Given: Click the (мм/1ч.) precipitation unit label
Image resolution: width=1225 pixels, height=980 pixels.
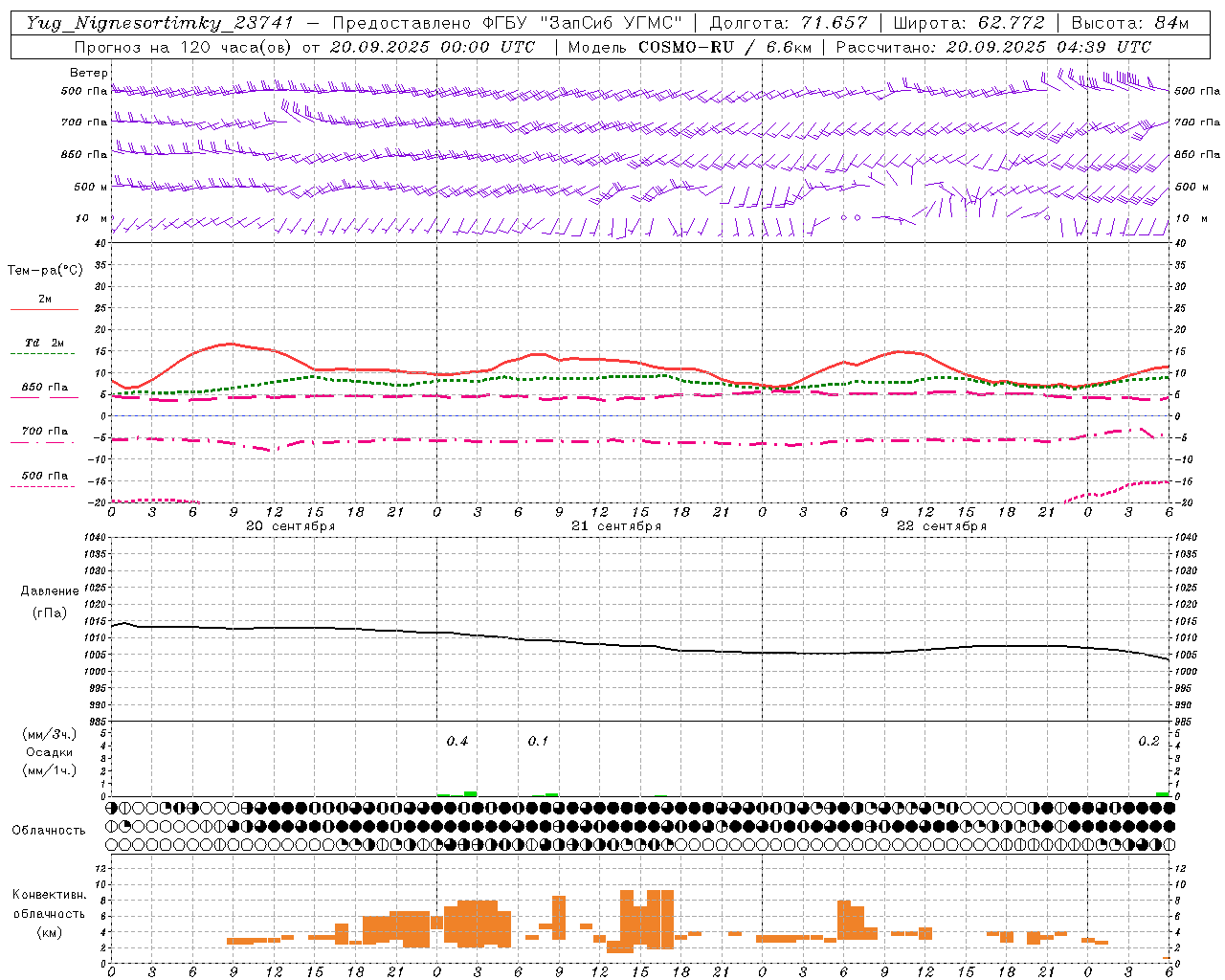Looking at the screenshot, I should tap(50, 771).
